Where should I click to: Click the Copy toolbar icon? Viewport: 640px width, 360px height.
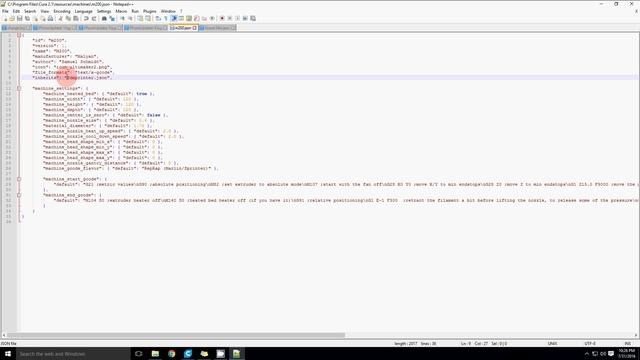click(x=68, y=18)
